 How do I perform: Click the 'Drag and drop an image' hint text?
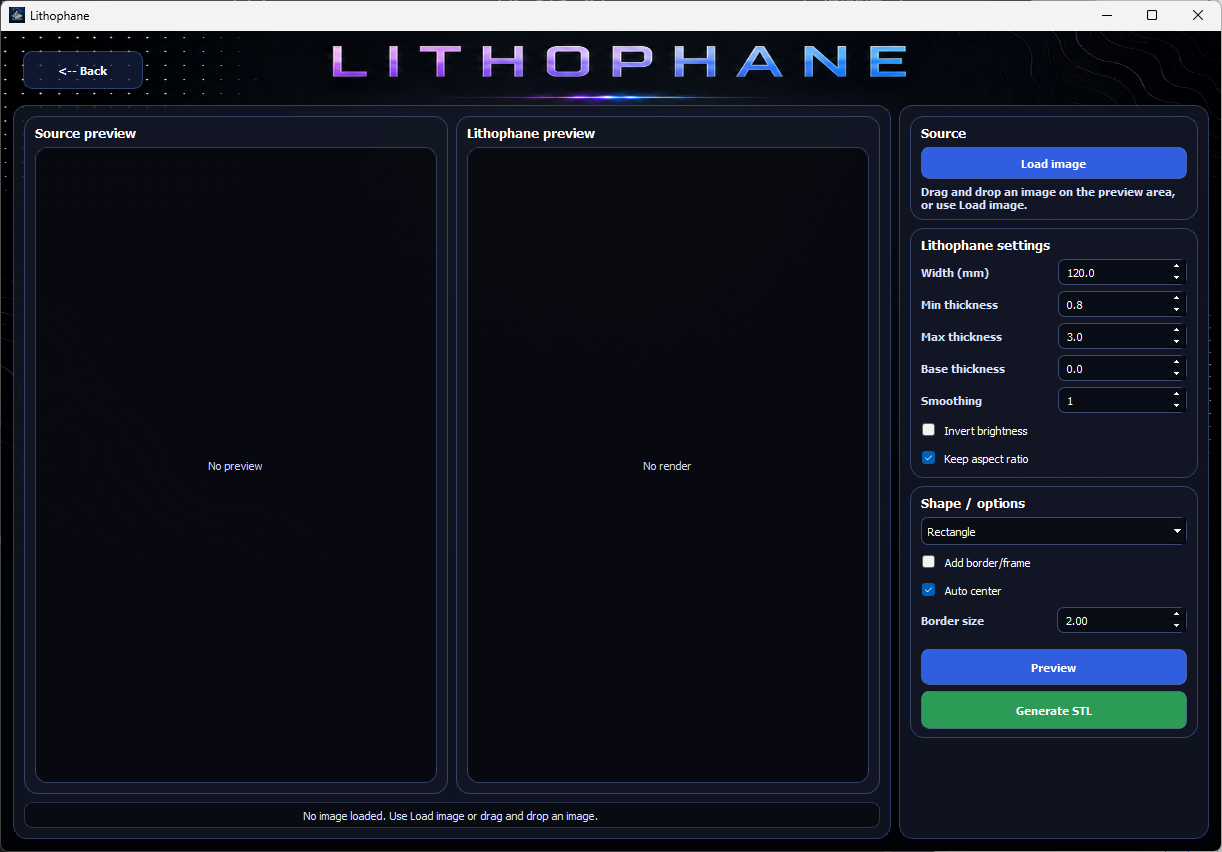pos(1048,198)
